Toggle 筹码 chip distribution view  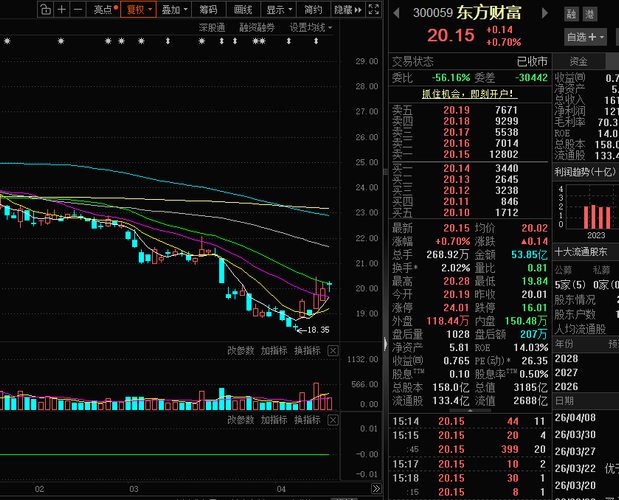tap(208, 9)
